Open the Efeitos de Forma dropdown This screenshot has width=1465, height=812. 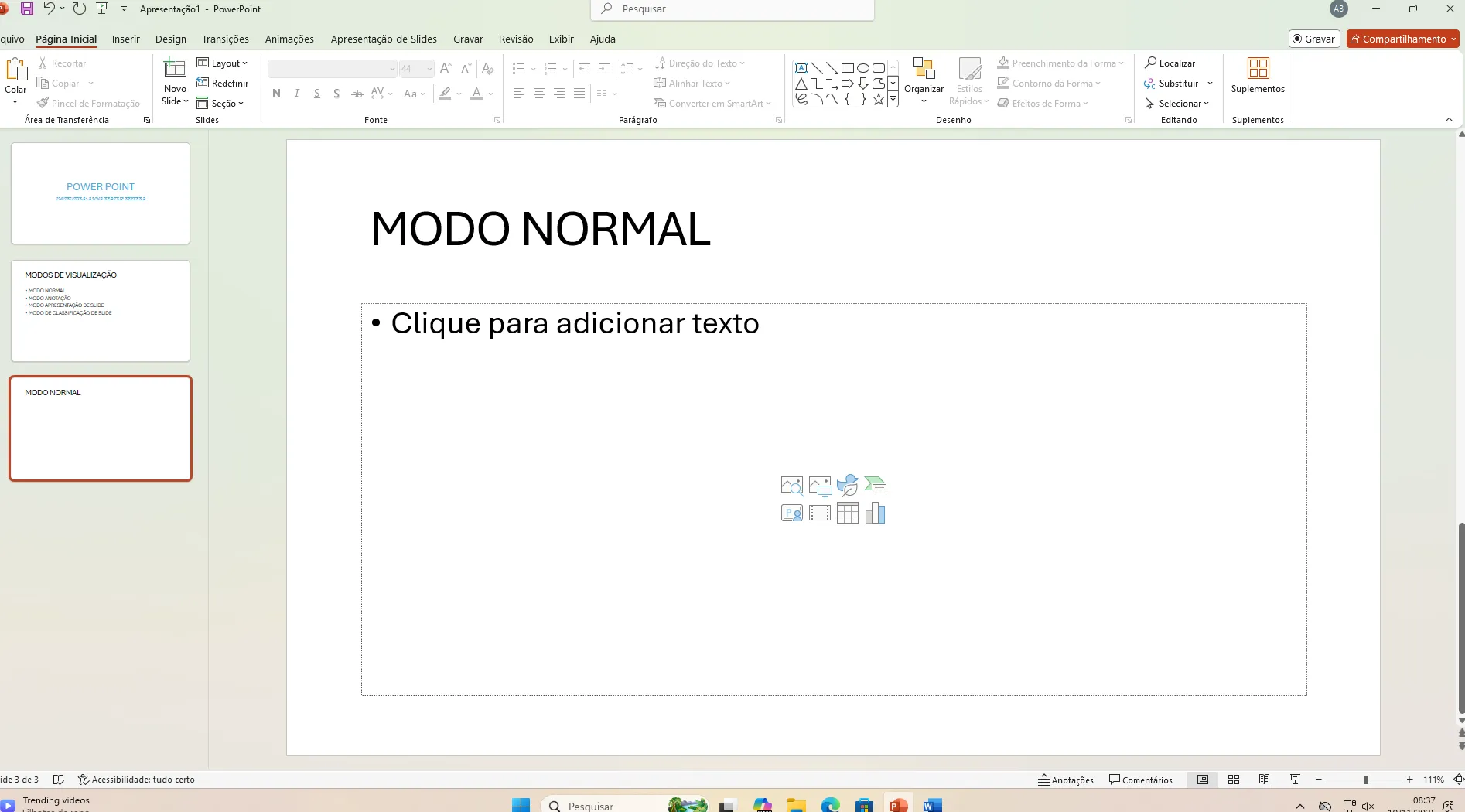coord(1043,103)
